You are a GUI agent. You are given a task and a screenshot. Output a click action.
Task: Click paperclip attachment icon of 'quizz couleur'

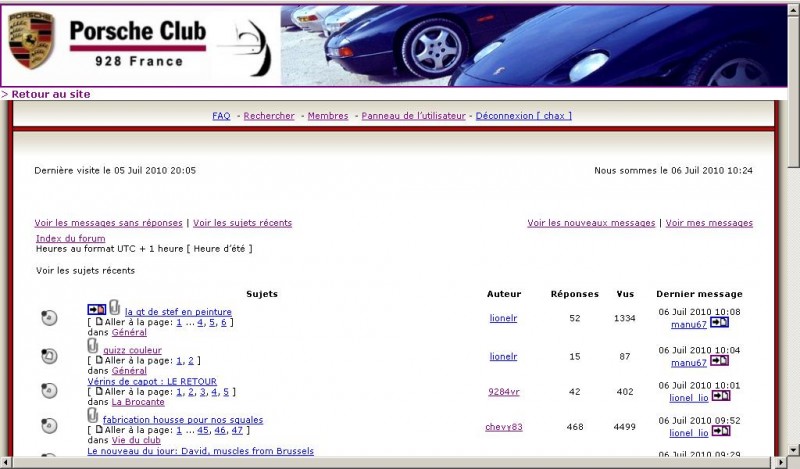(92, 346)
